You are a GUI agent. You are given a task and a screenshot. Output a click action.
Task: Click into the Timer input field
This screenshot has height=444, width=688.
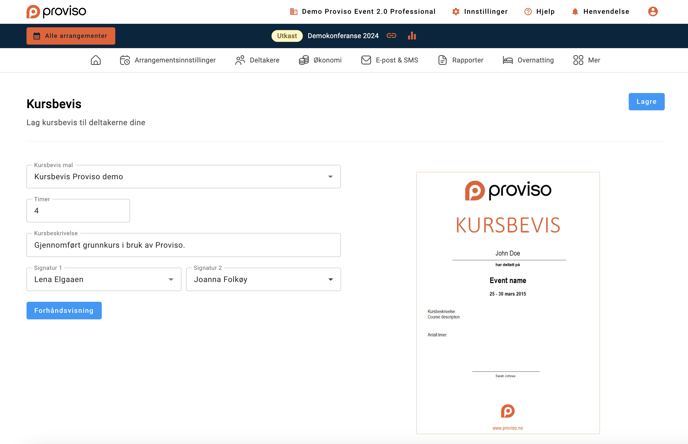coord(78,211)
